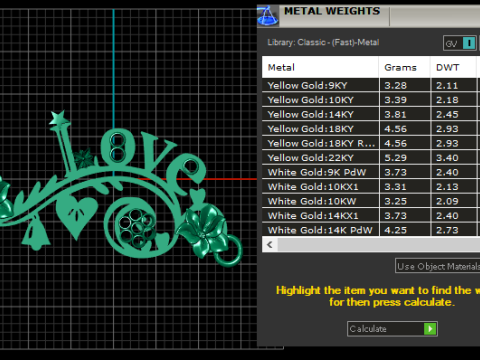Image resolution: width=480 pixels, height=360 pixels.
Task: Click the 4.25 grams value
Action: [396, 230]
